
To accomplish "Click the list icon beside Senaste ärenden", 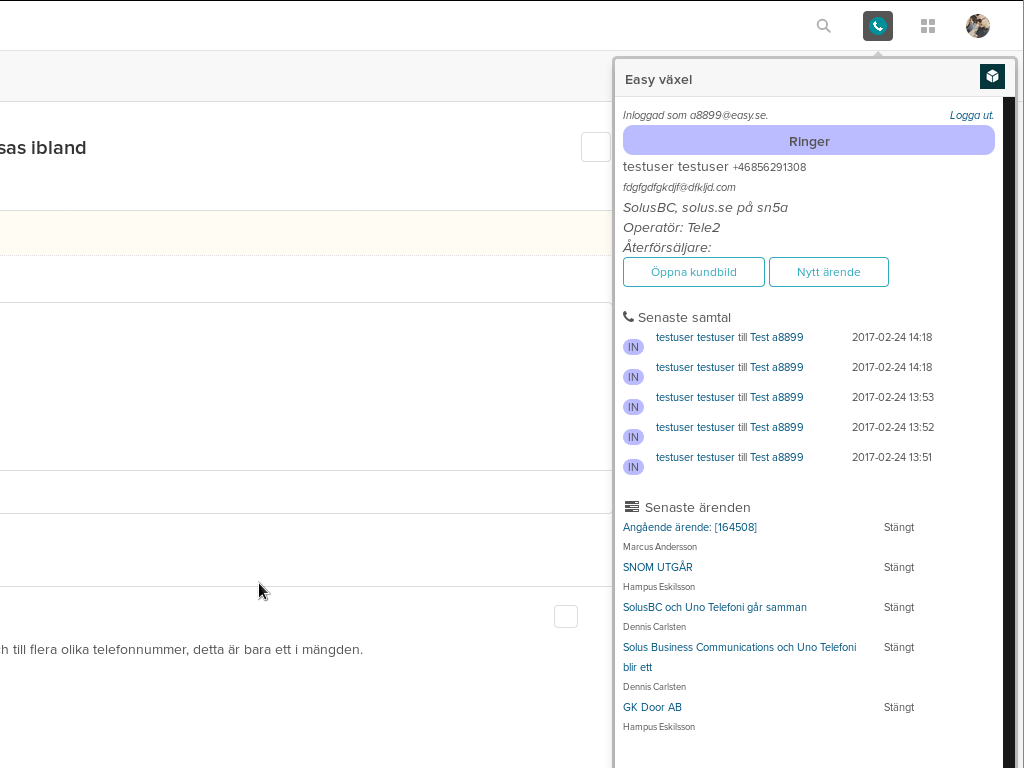I will coord(631,507).
